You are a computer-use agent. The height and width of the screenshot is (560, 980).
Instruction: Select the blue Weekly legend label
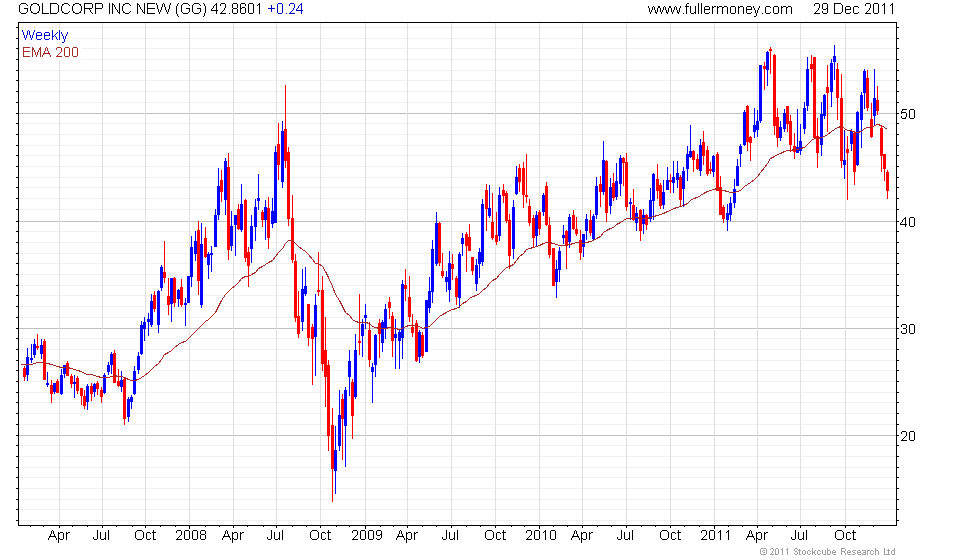(45, 36)
